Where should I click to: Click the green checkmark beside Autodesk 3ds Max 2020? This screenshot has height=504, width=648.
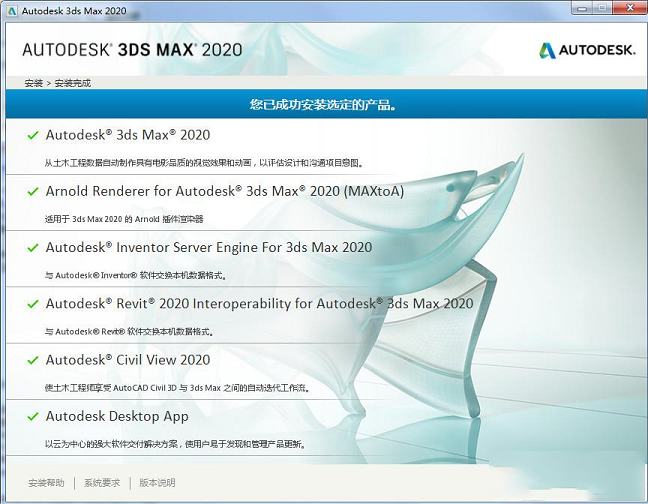33,135
